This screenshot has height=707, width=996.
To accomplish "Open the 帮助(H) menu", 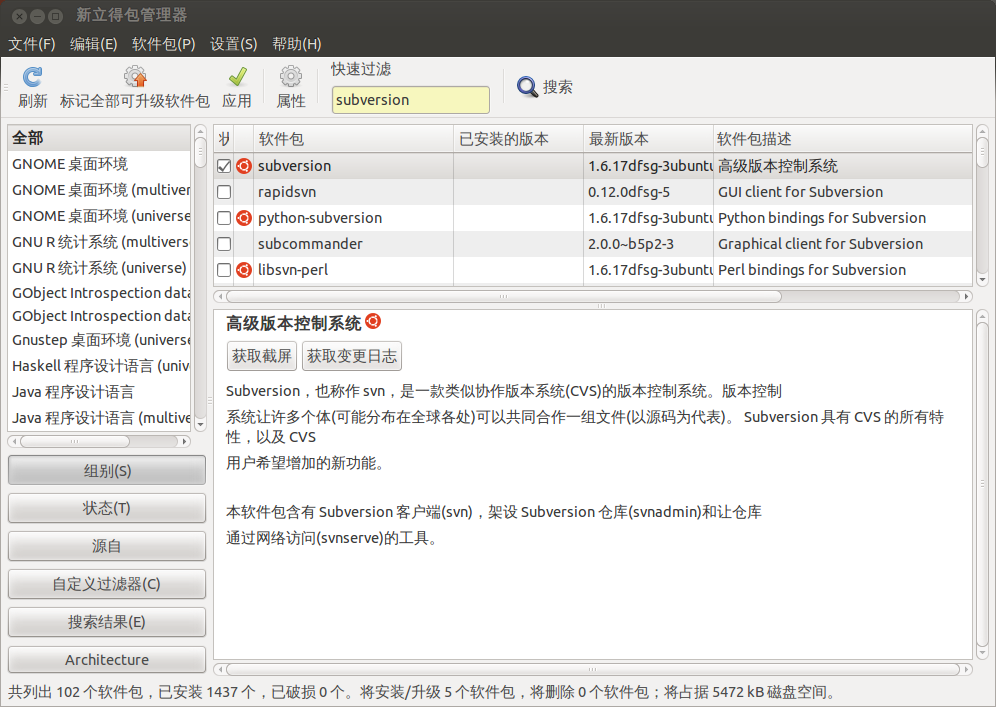I will 297,44.
